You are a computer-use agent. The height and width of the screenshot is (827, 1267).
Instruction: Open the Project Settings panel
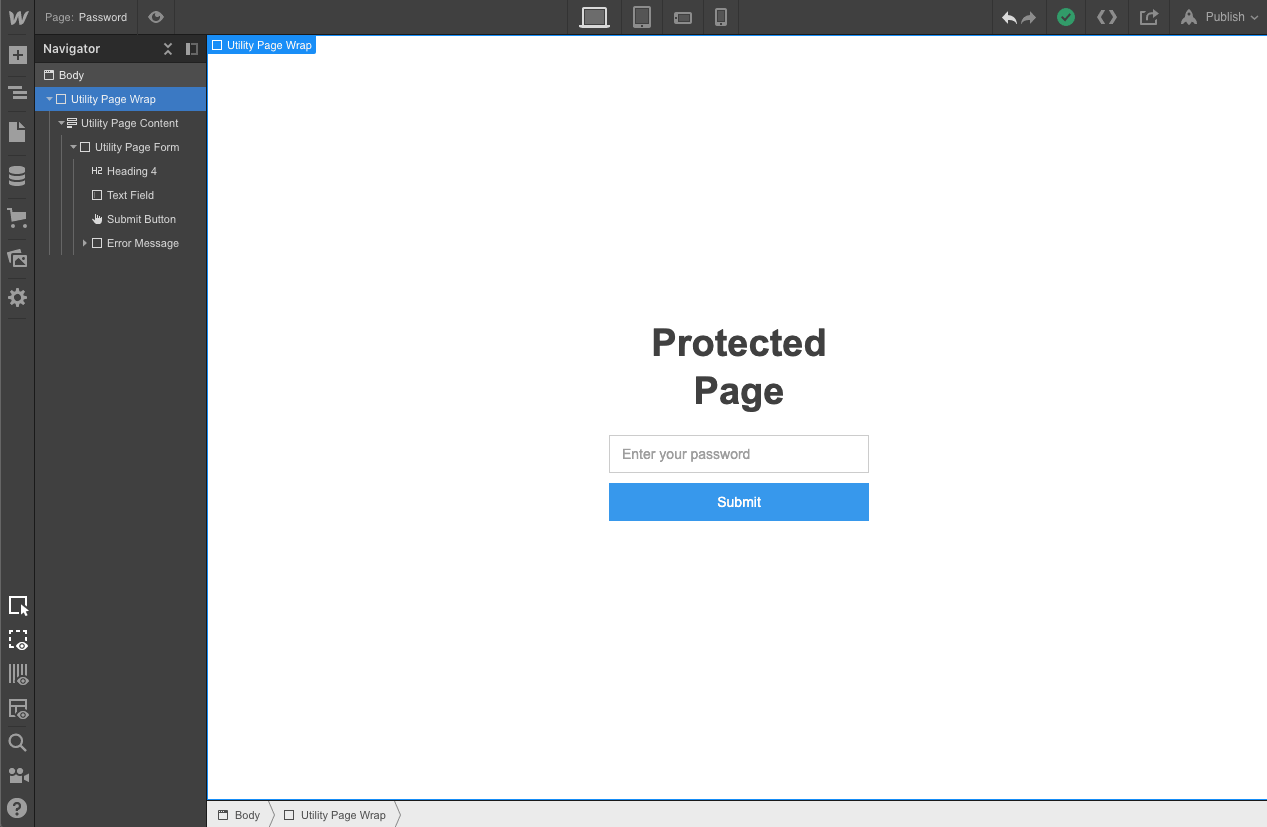(x=16, y=297)
